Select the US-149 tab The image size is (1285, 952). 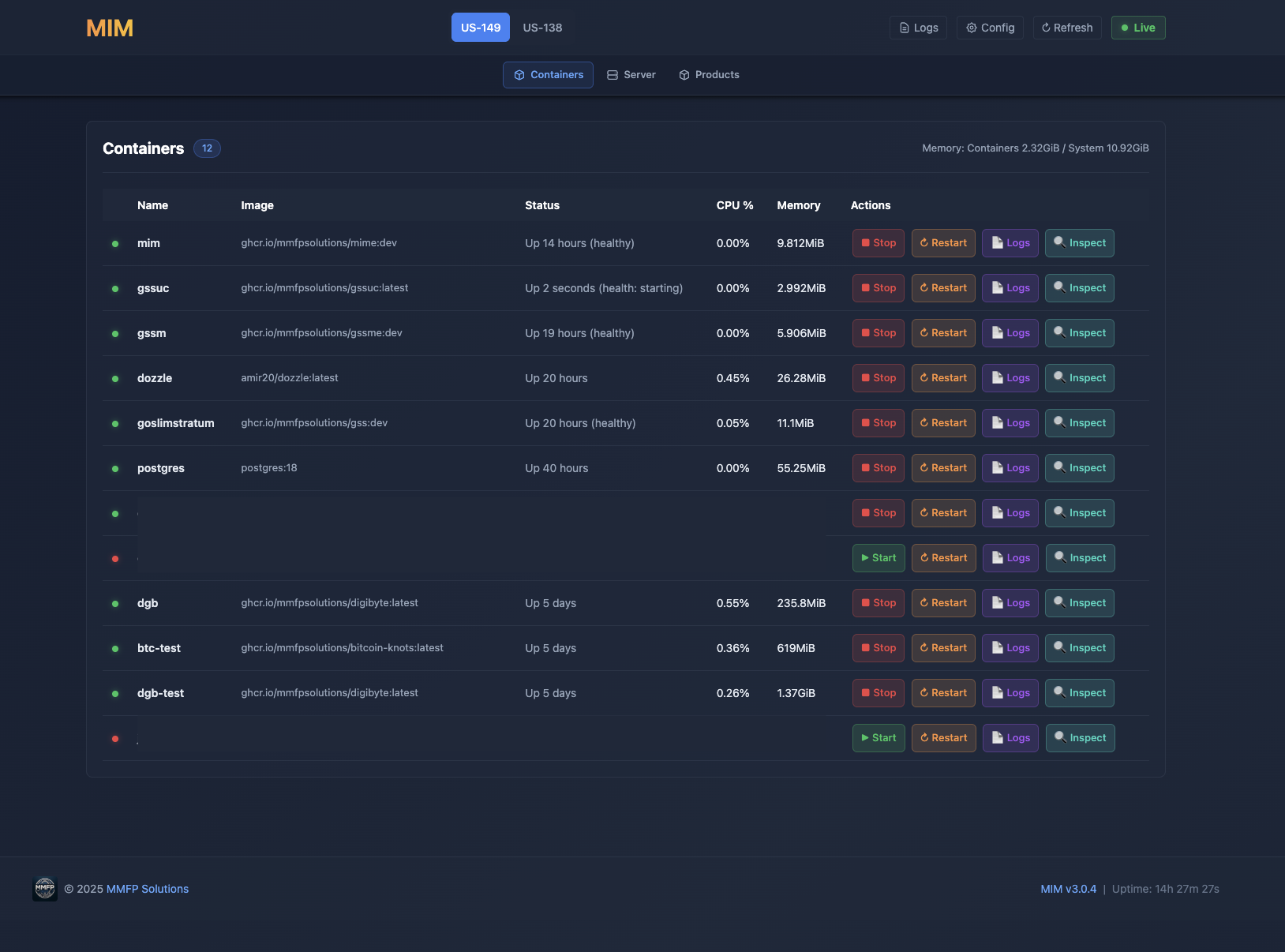(480, 27)
